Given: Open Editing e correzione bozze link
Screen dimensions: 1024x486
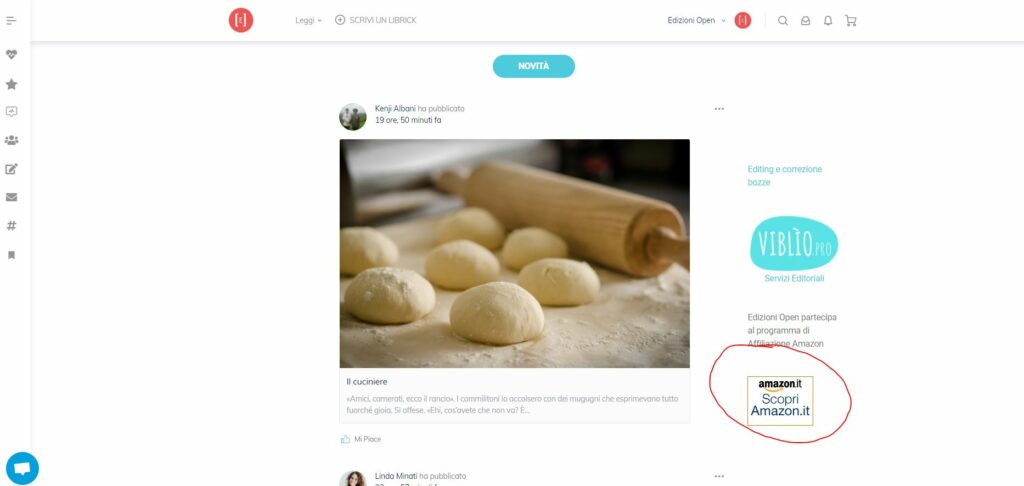Looking at the screenshot, I should coord(784,176).
